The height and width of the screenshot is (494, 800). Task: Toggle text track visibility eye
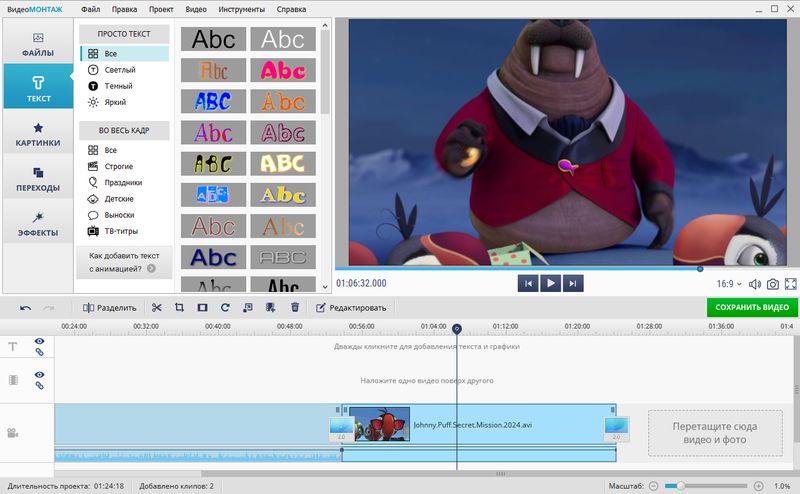[x=40, y=341]
